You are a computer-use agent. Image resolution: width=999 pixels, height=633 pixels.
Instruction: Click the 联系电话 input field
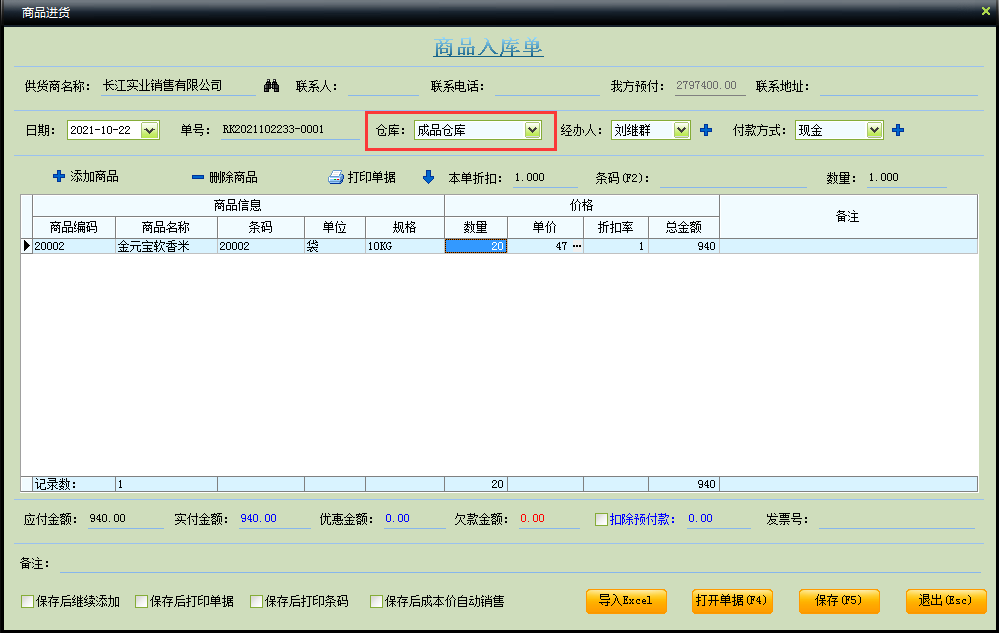[547, 87]
